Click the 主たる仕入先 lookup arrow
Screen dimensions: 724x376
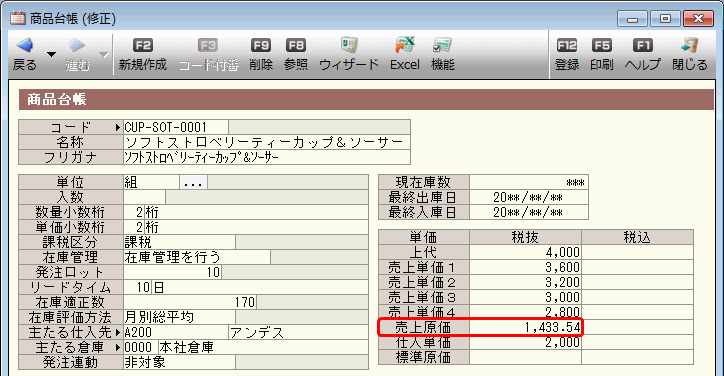[118, 332]
